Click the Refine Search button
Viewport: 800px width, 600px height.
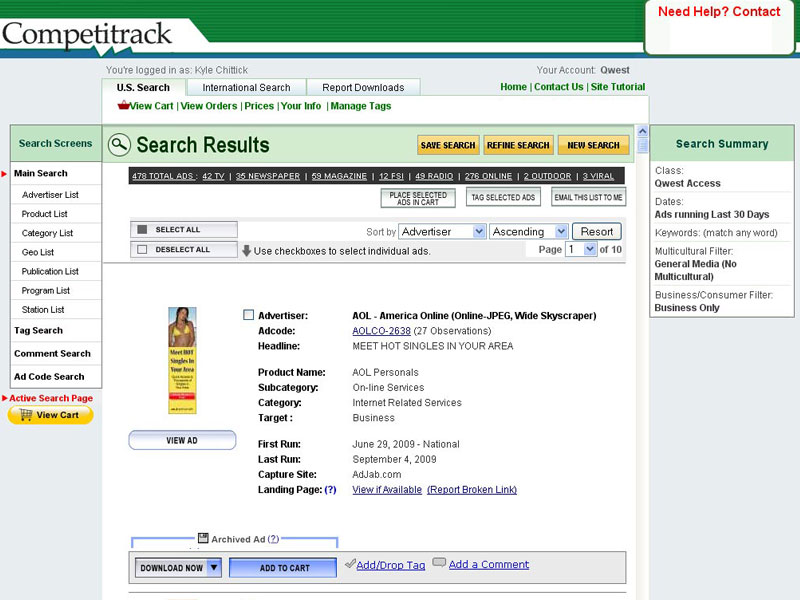coord(518,145)
